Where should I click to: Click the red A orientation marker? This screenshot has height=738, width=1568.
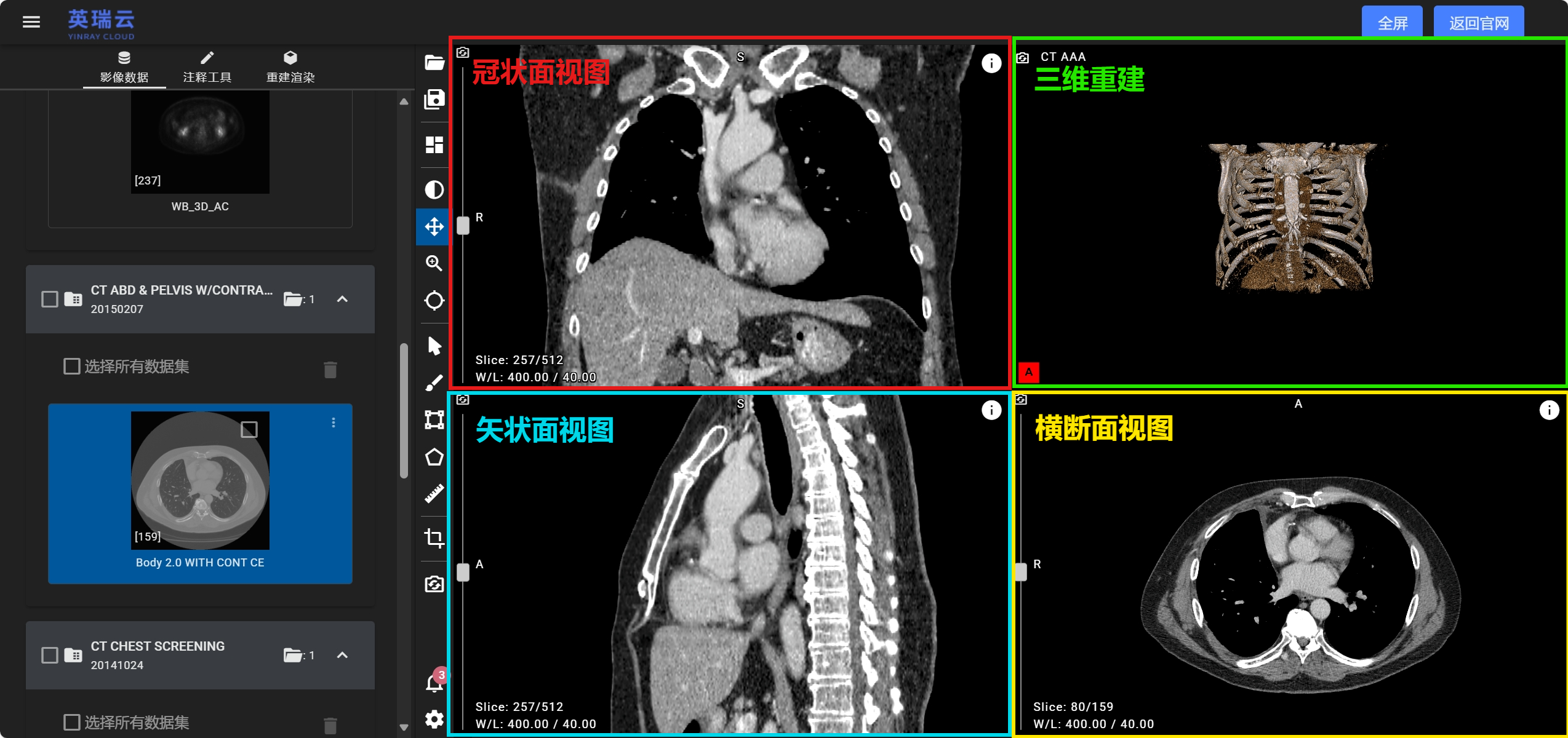(1028, 372)
